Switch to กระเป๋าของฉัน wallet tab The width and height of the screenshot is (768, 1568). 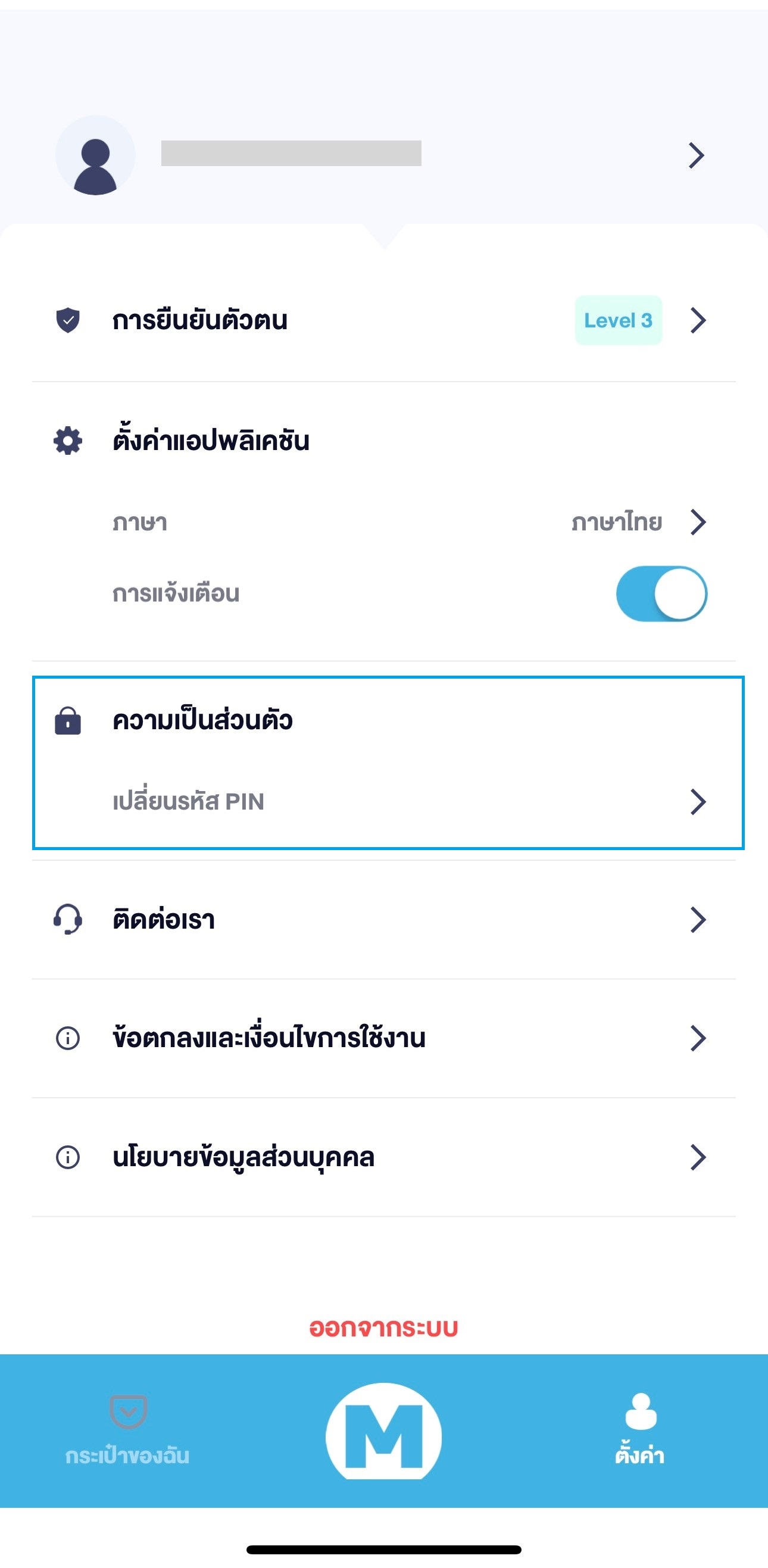coord(128,1428)
